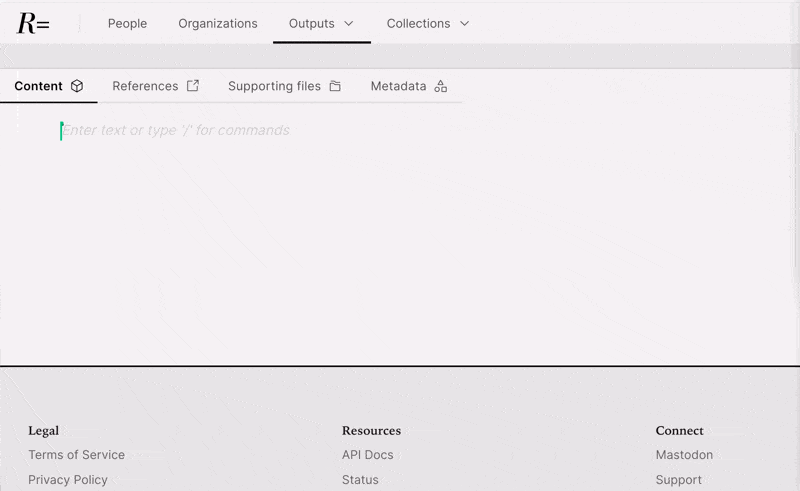
Task: Click the shapes icon beside Metadata
Action: pos(440,86)
